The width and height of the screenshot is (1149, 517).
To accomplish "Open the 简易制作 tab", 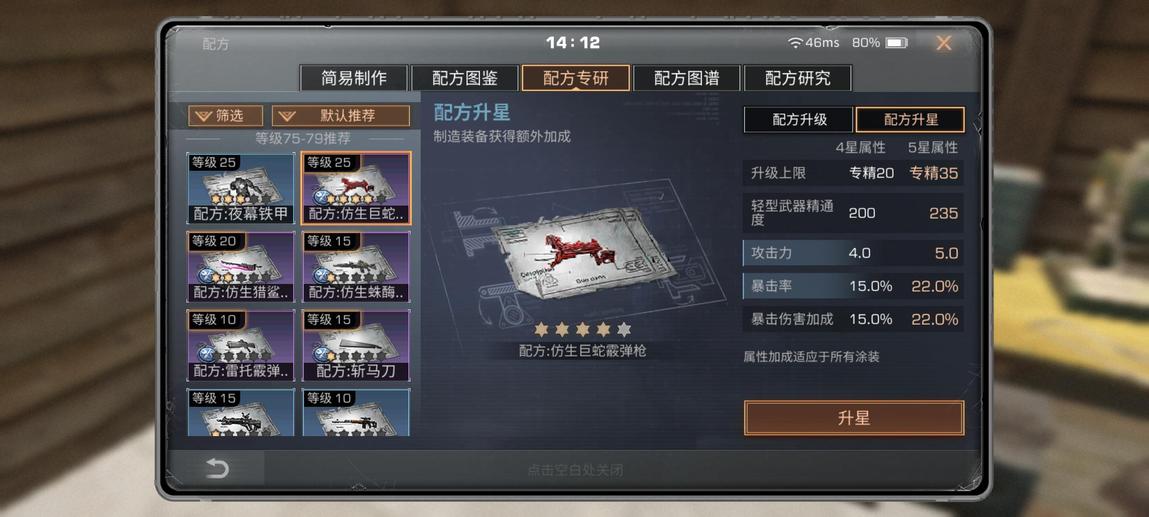I will click(x=354, y=78).
